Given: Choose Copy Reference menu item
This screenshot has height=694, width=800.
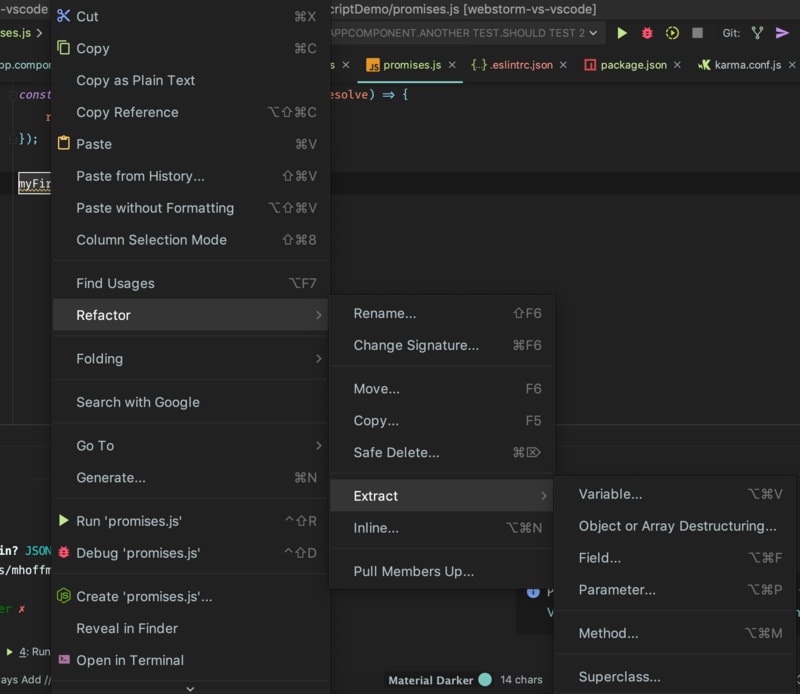Looking at the screenshot, I should [x=191, y=112].
